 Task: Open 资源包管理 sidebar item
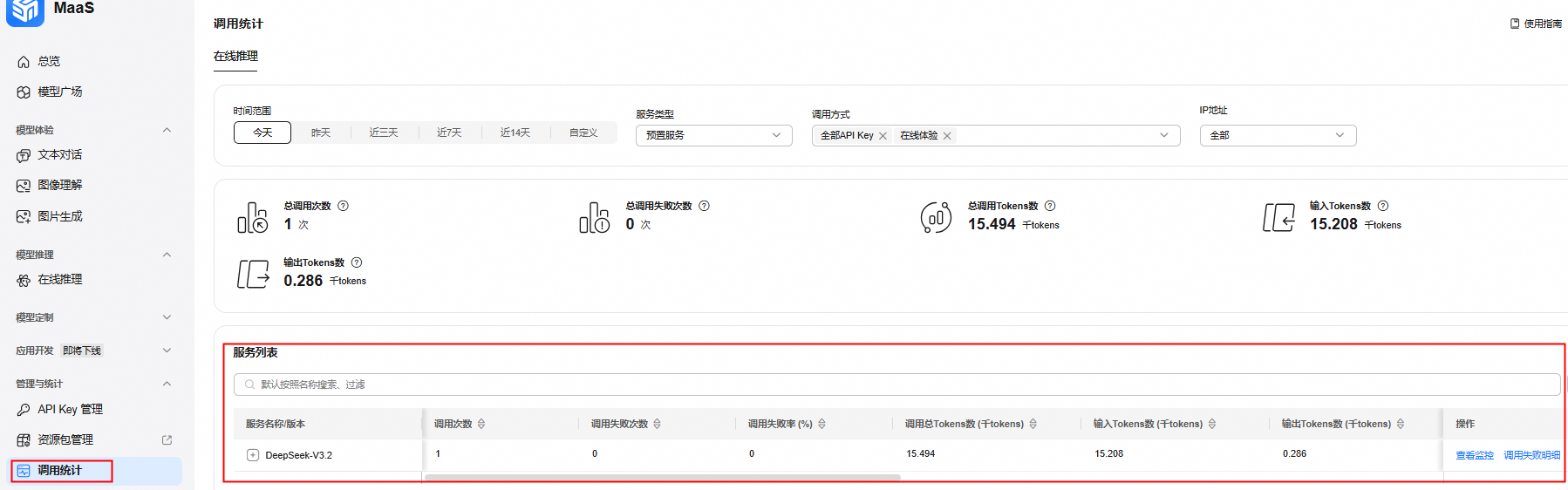tap(65, 439)
